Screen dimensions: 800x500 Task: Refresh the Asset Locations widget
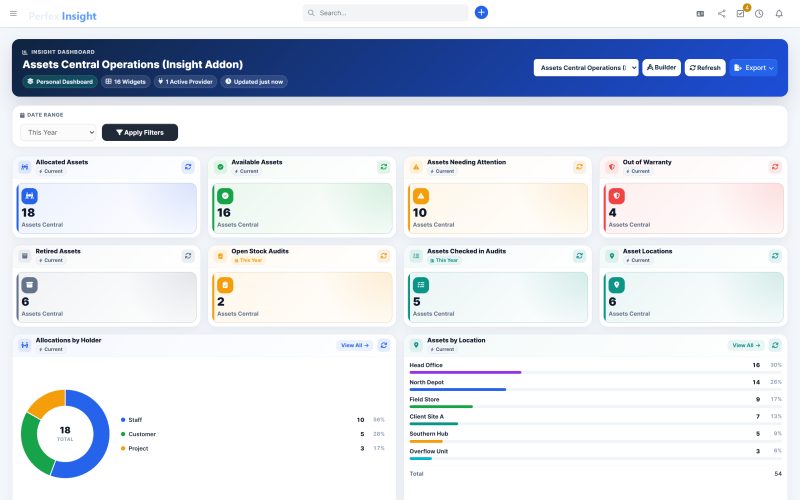[x=775, y=256]
